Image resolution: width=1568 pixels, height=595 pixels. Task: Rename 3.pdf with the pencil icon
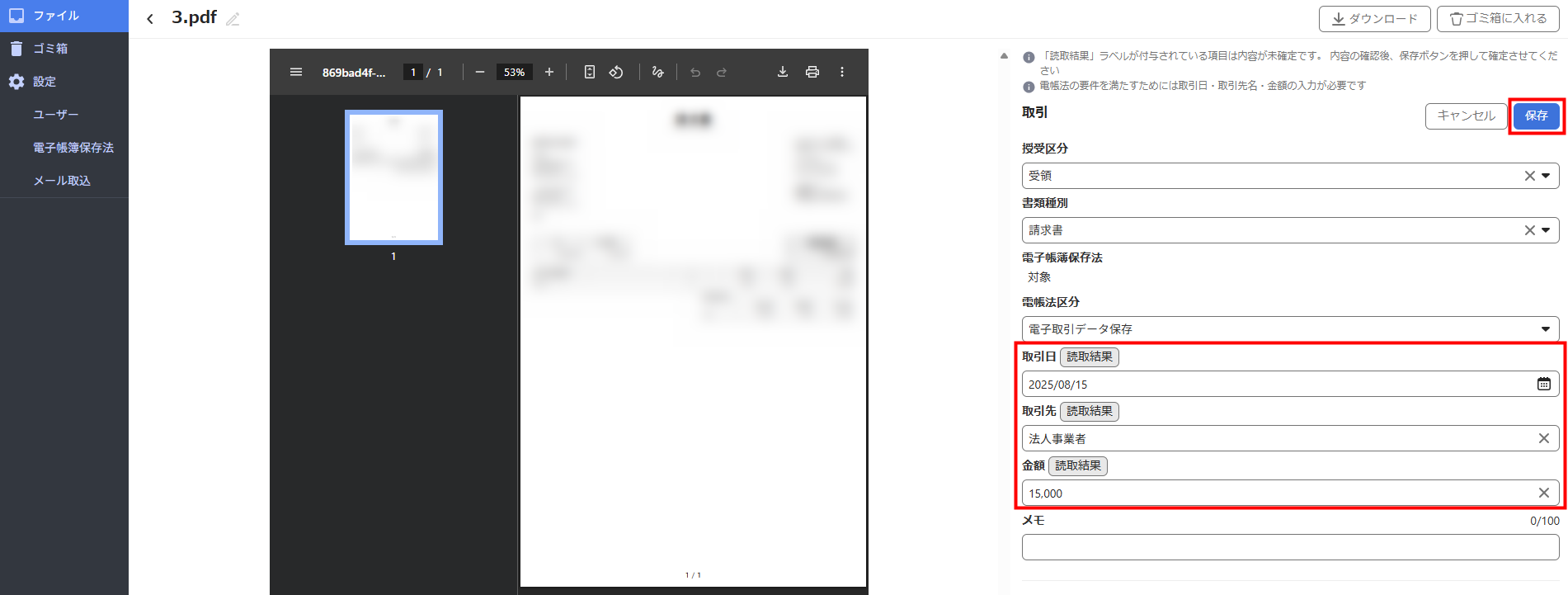(233, 19)
